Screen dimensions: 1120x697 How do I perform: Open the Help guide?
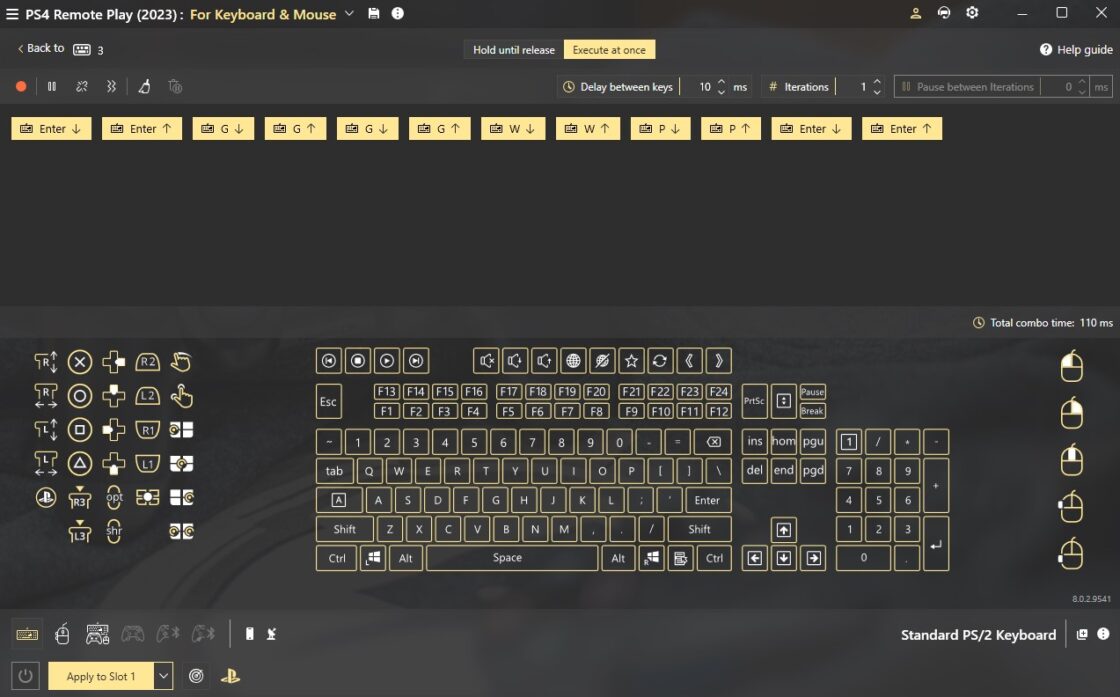click(1076, 49)
